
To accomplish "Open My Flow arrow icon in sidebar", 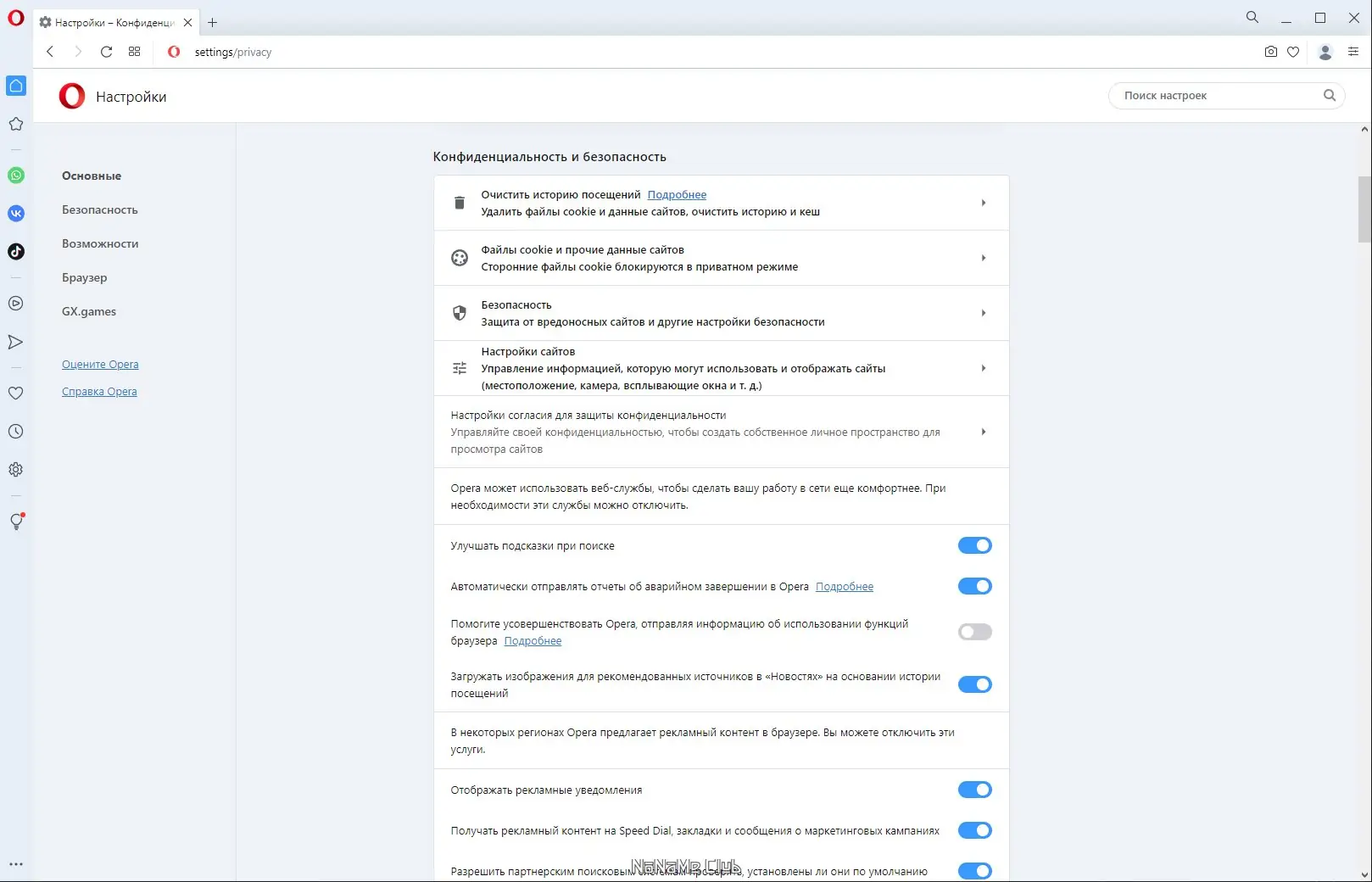I will (x=16, y=343).
